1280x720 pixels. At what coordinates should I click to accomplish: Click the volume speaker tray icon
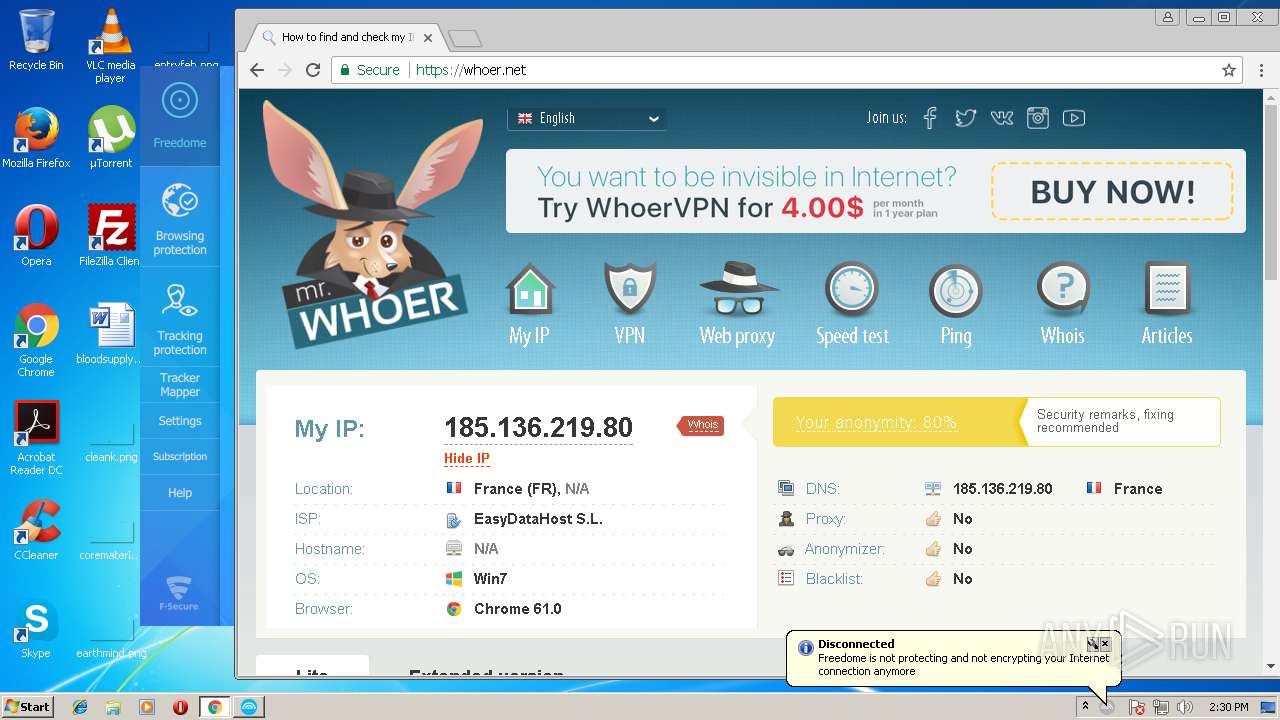(1185, 707)
